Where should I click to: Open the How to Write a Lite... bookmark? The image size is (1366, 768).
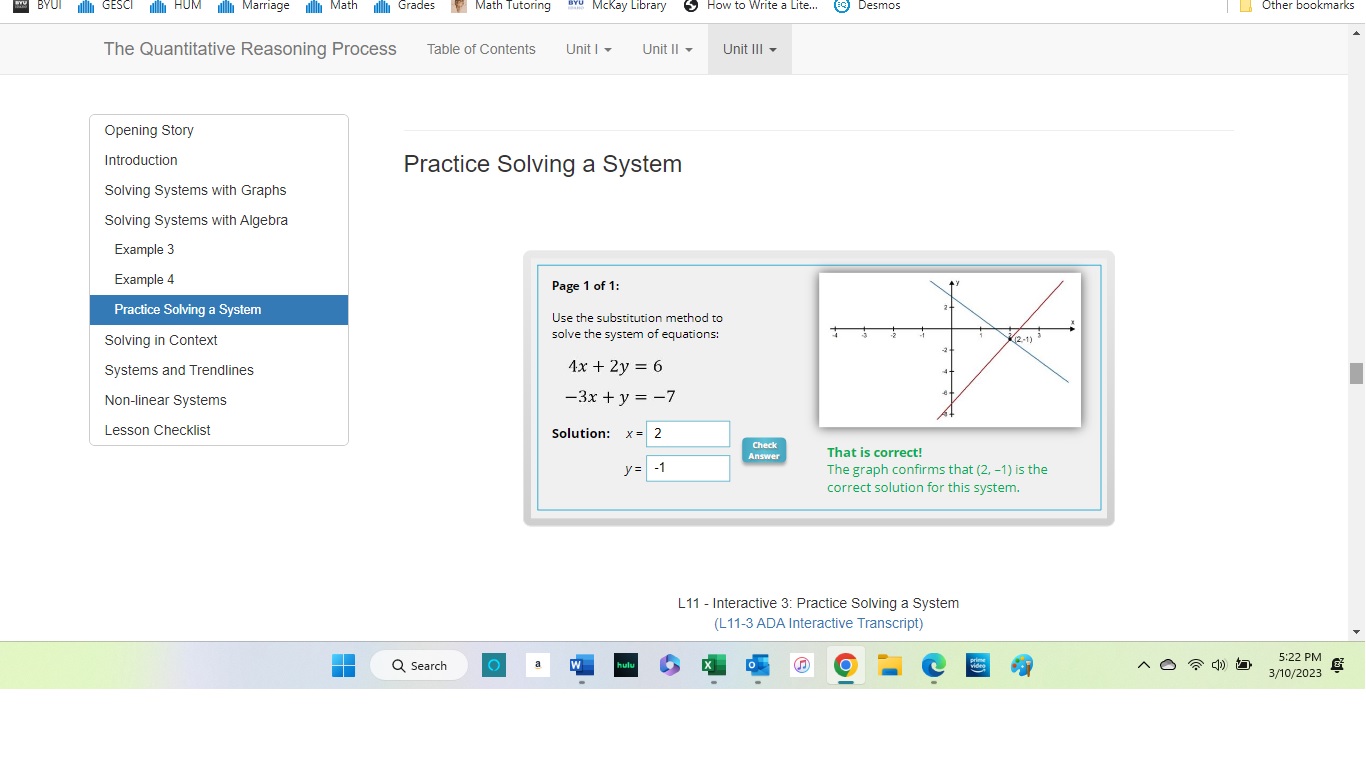(751, 6)
